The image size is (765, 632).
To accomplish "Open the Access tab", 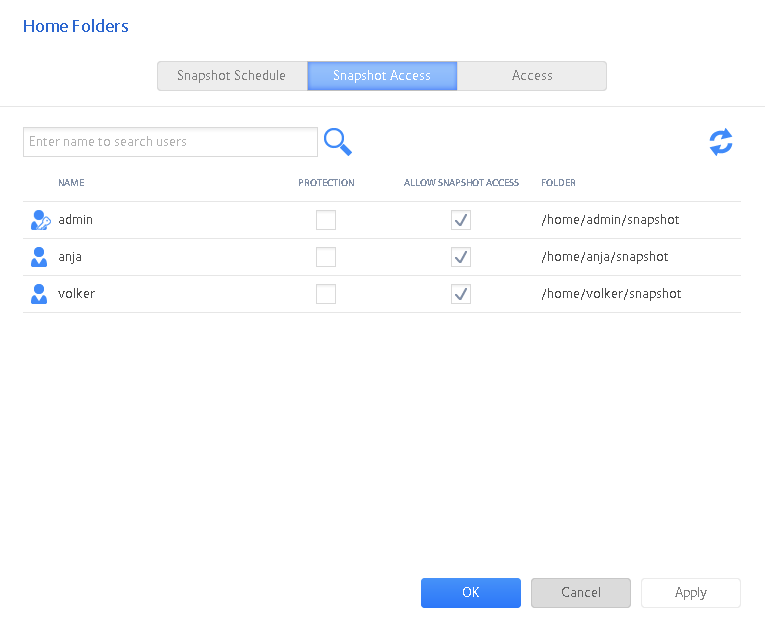I will click(532, 76).
